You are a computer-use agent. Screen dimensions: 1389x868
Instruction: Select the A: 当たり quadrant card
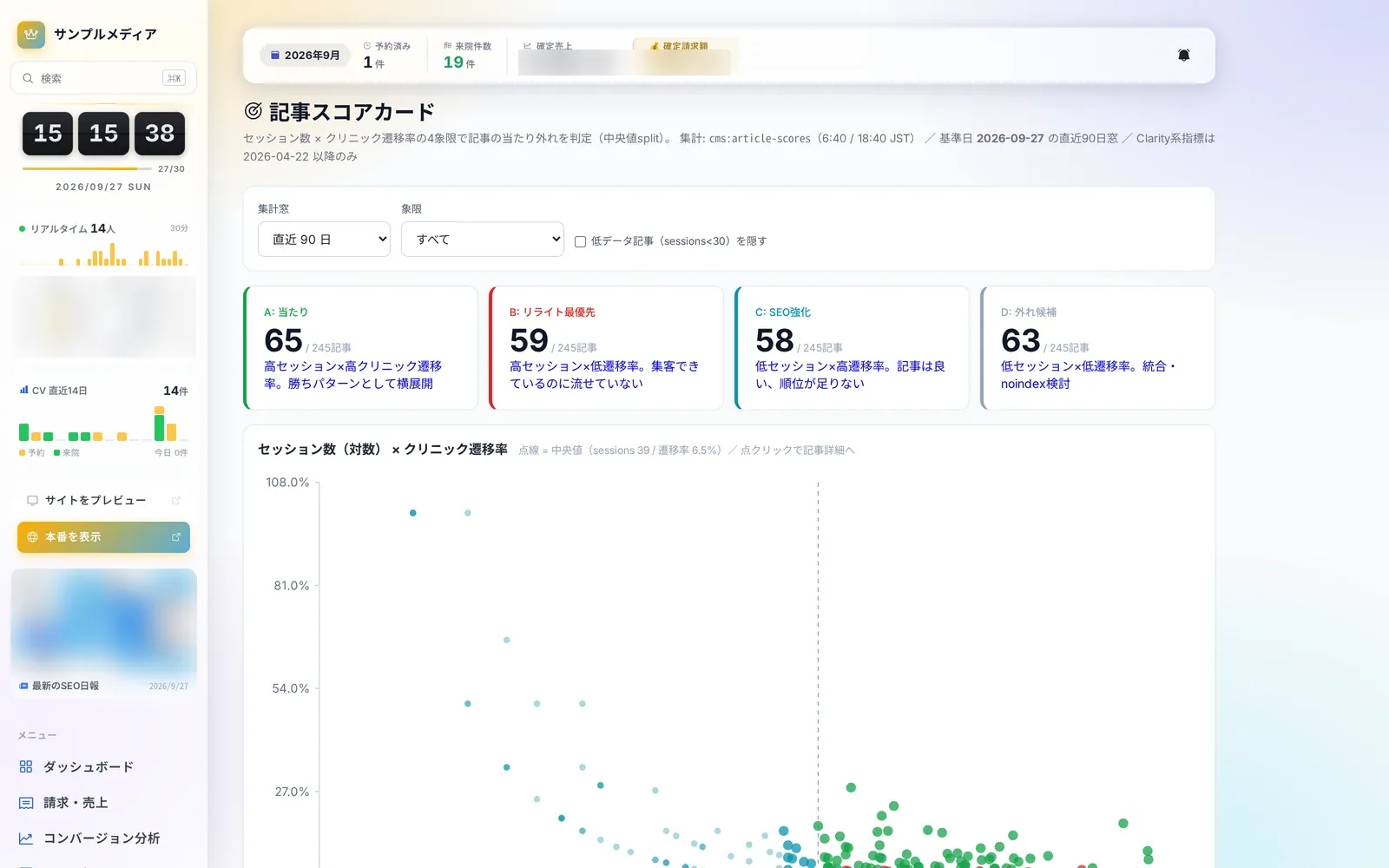coord(360,347)
